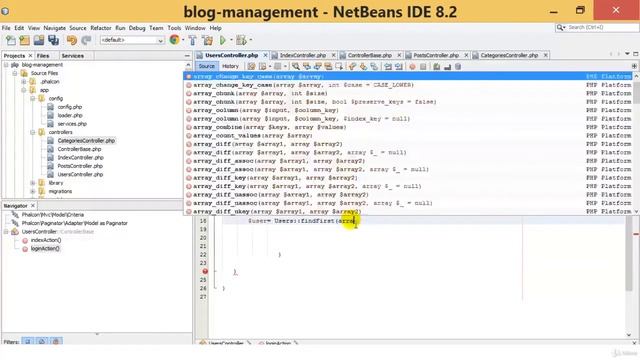Open the Debug Project dropdown arrow
This screenshot has height=360, width=640.
pyautogui.click(x=250, y=40)
